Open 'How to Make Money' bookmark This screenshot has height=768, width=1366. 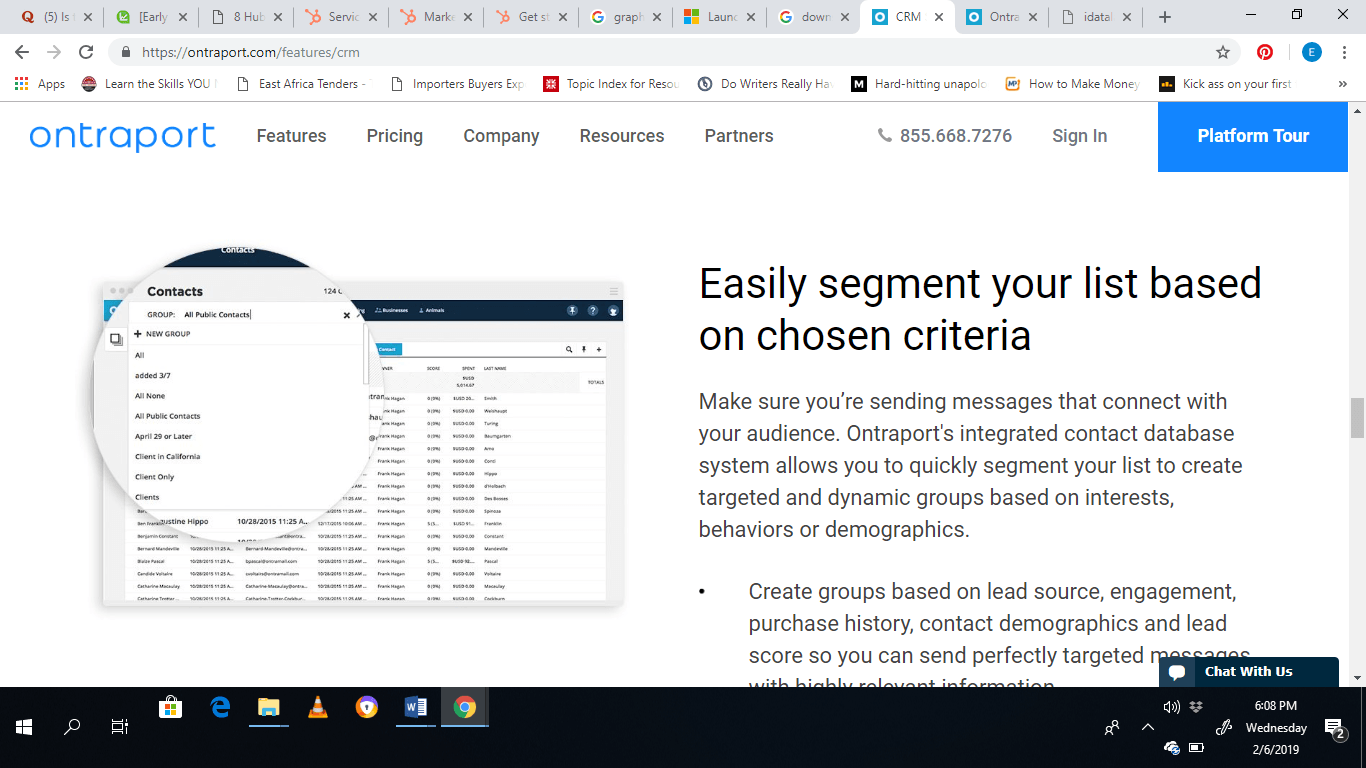(x=1073, y=84)
